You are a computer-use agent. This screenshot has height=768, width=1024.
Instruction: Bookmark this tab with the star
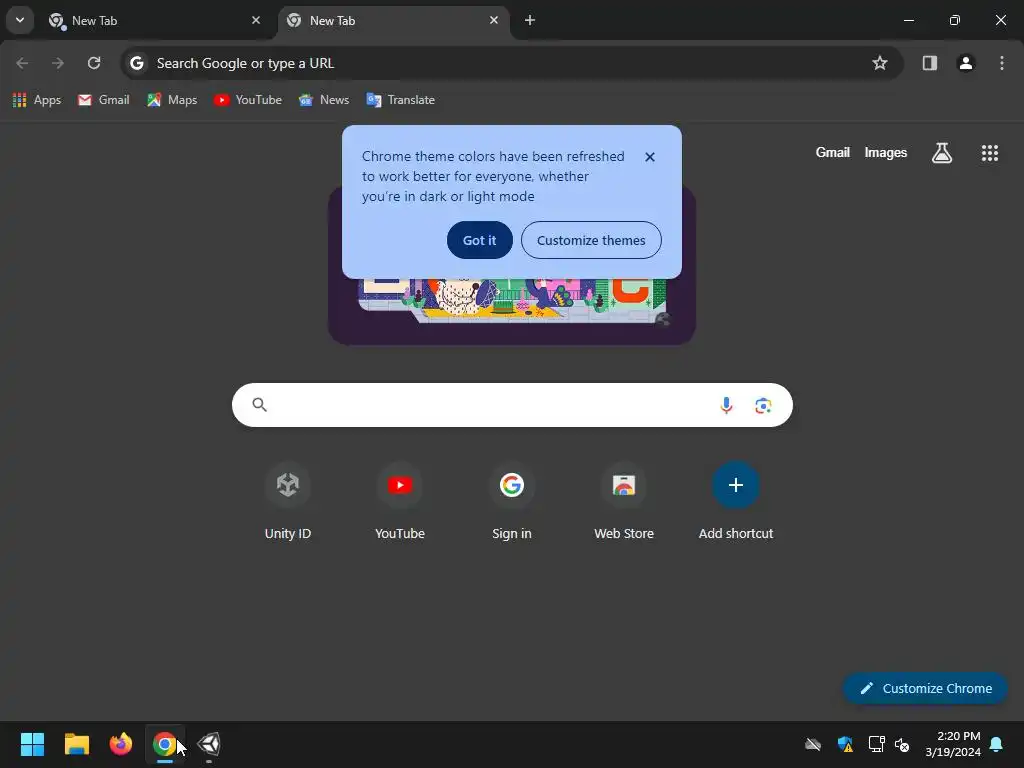tap(880, 63)
